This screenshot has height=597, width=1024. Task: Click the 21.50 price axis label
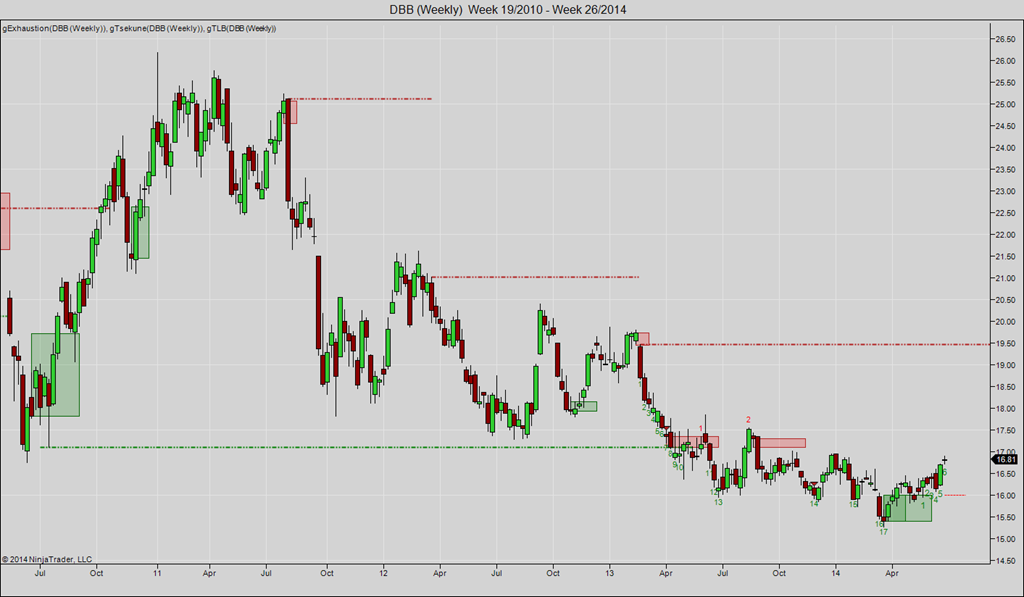1004,257
